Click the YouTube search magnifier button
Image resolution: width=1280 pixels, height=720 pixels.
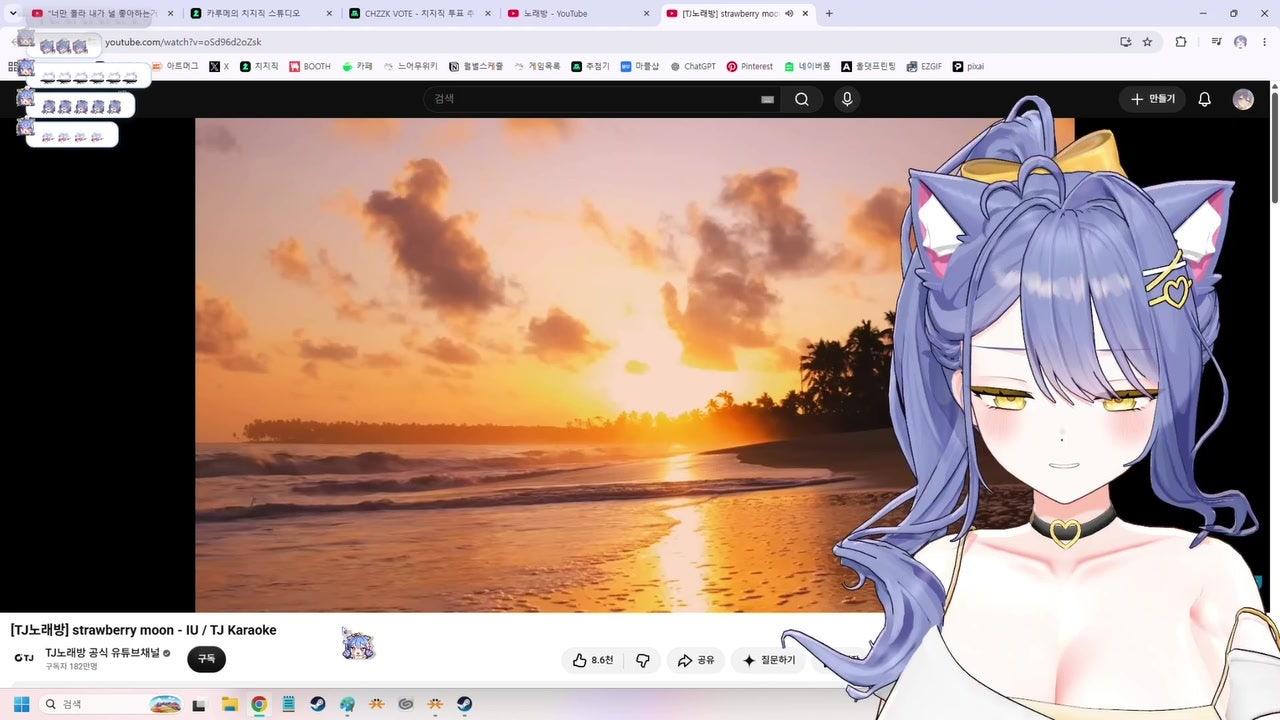802,99
